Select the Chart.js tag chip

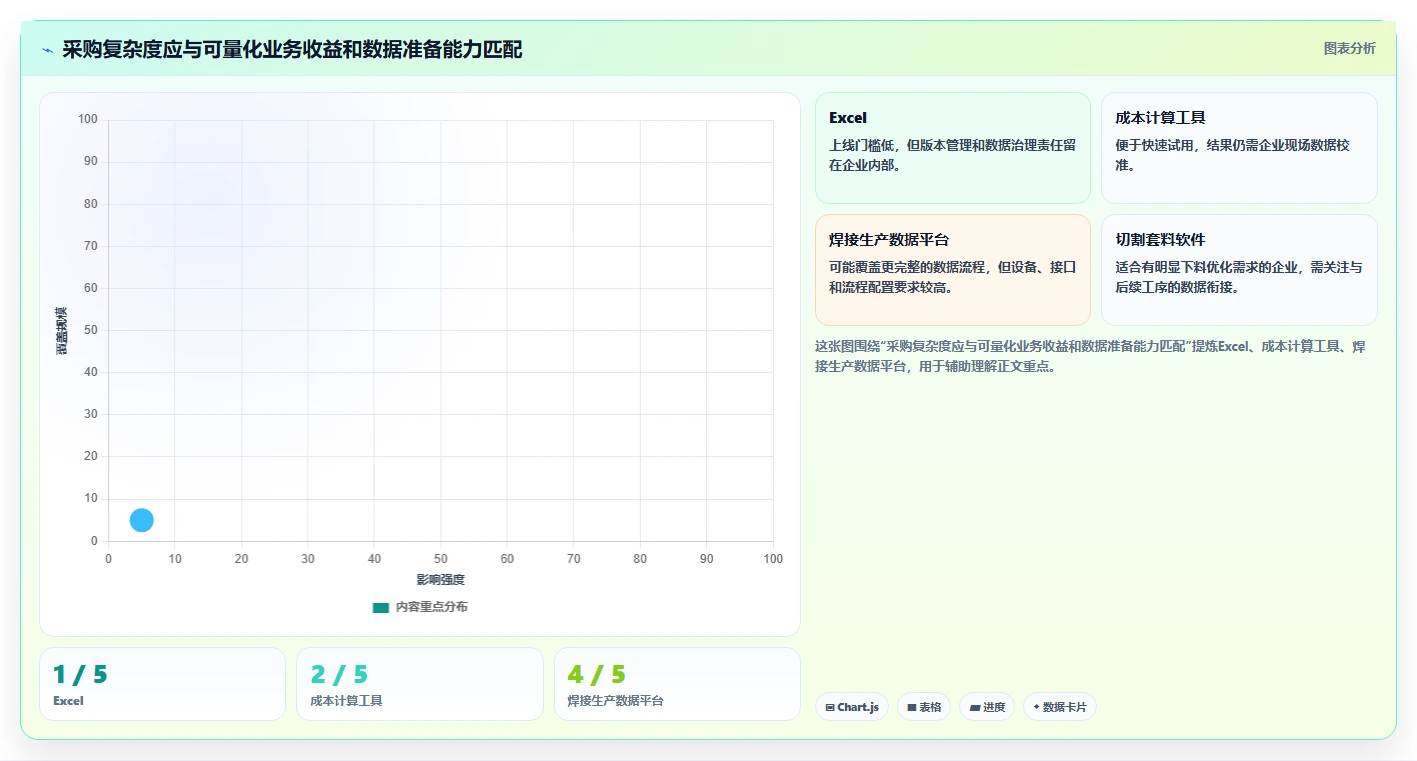coord(852,707)
